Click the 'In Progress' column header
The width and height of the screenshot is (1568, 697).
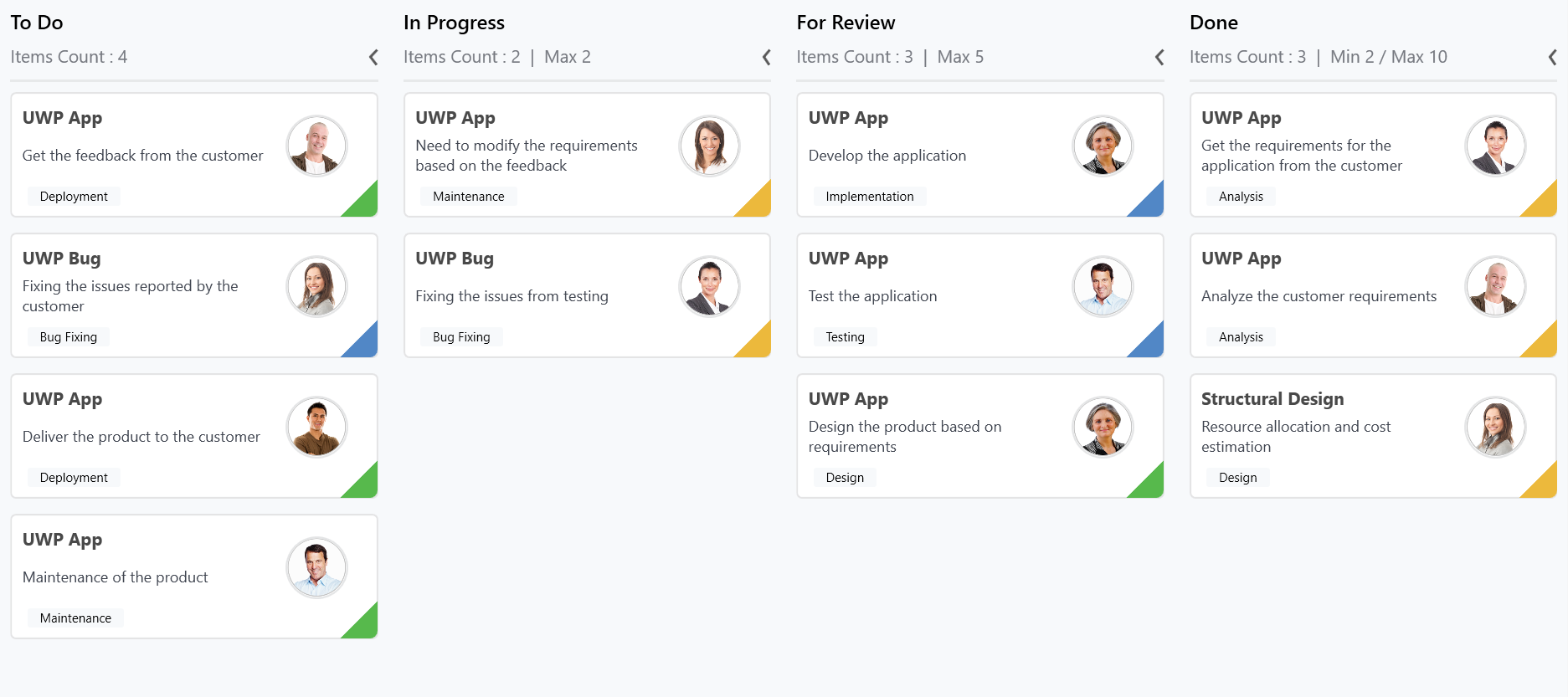454,23
